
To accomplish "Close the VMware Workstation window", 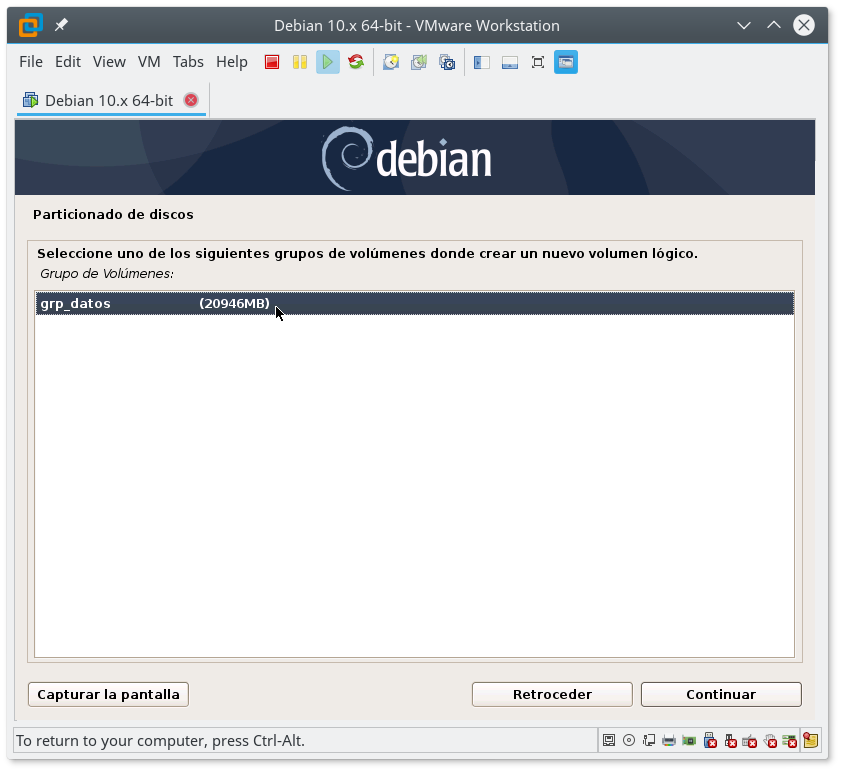I will click(x=803, y=25).
